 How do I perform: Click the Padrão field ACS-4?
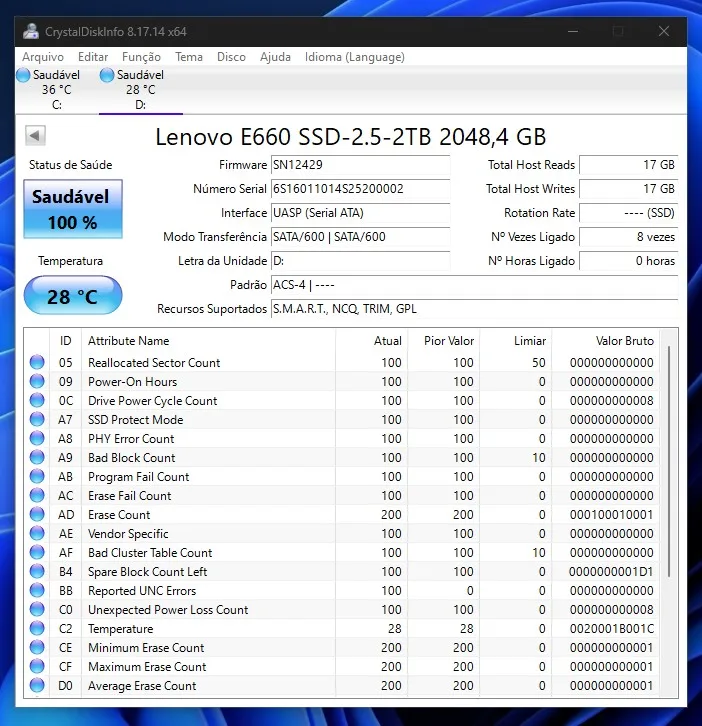pos(474,285)
